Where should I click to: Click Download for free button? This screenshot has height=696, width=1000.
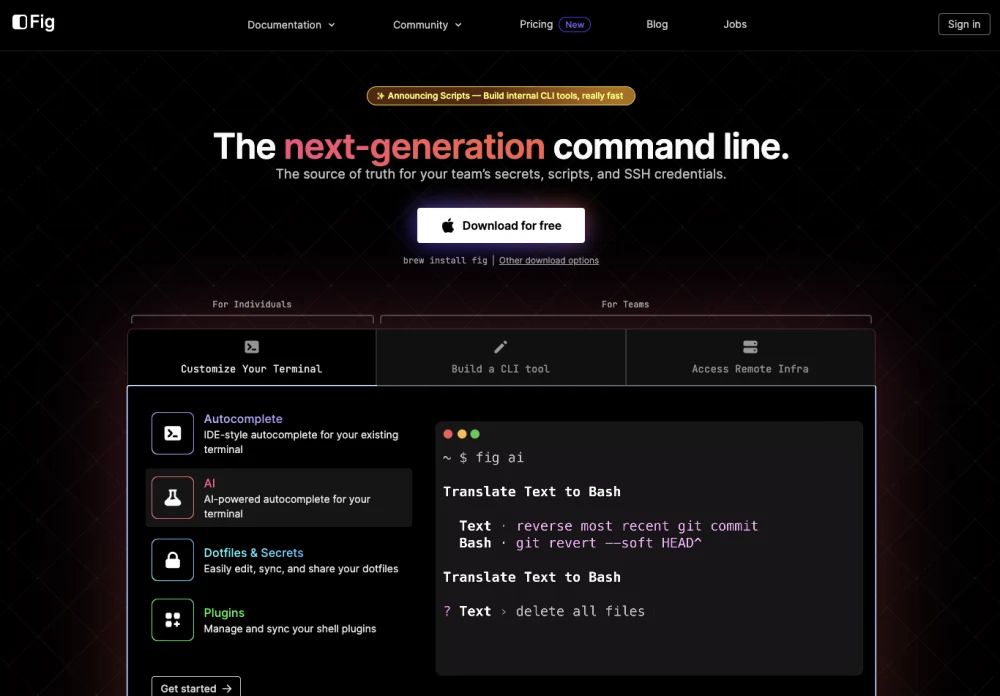coord(501,225)
